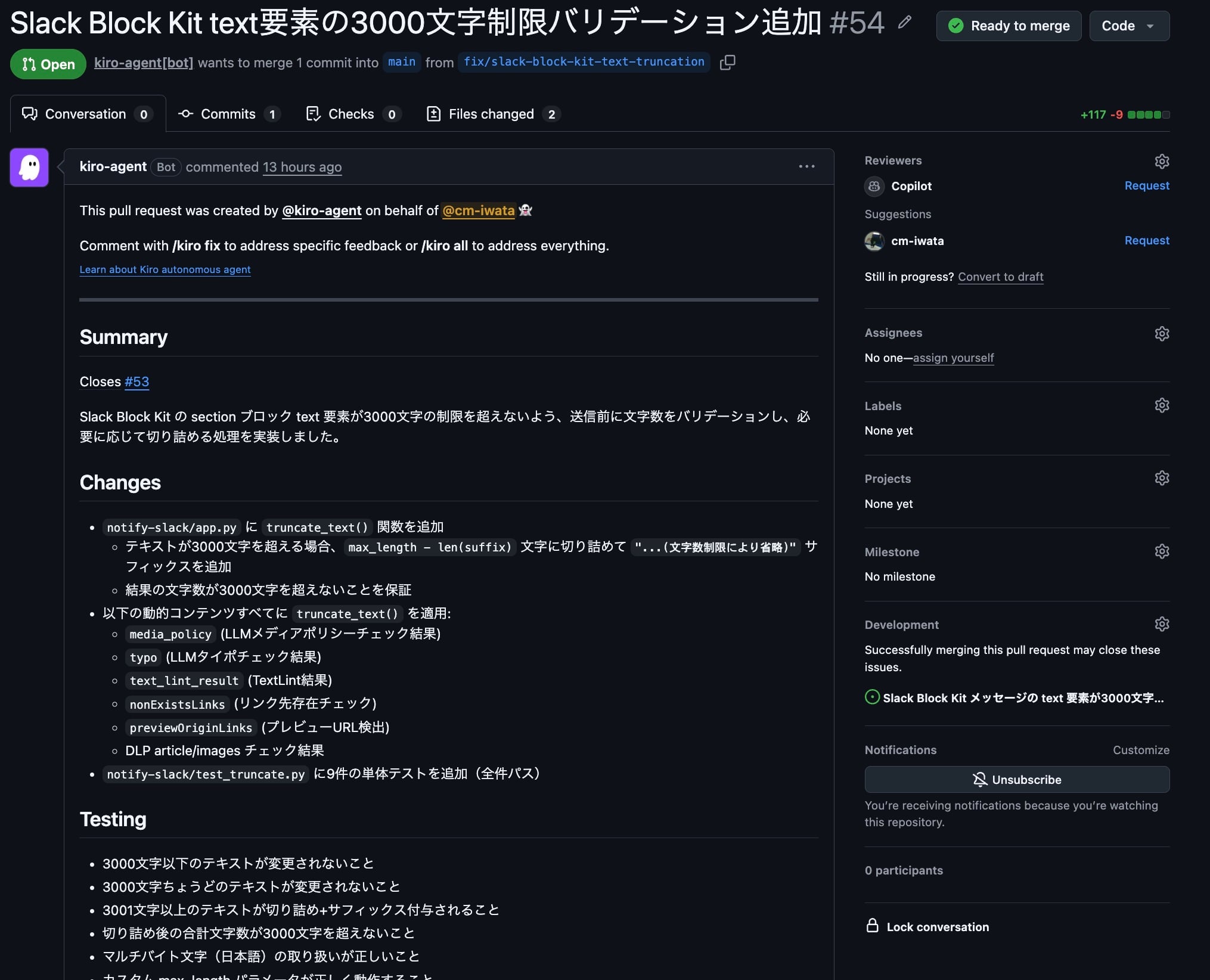The height and width of the screenshot is (980, 1210).
Task: Click the green check icon on Ready to merge
Action: click(955, 26)
